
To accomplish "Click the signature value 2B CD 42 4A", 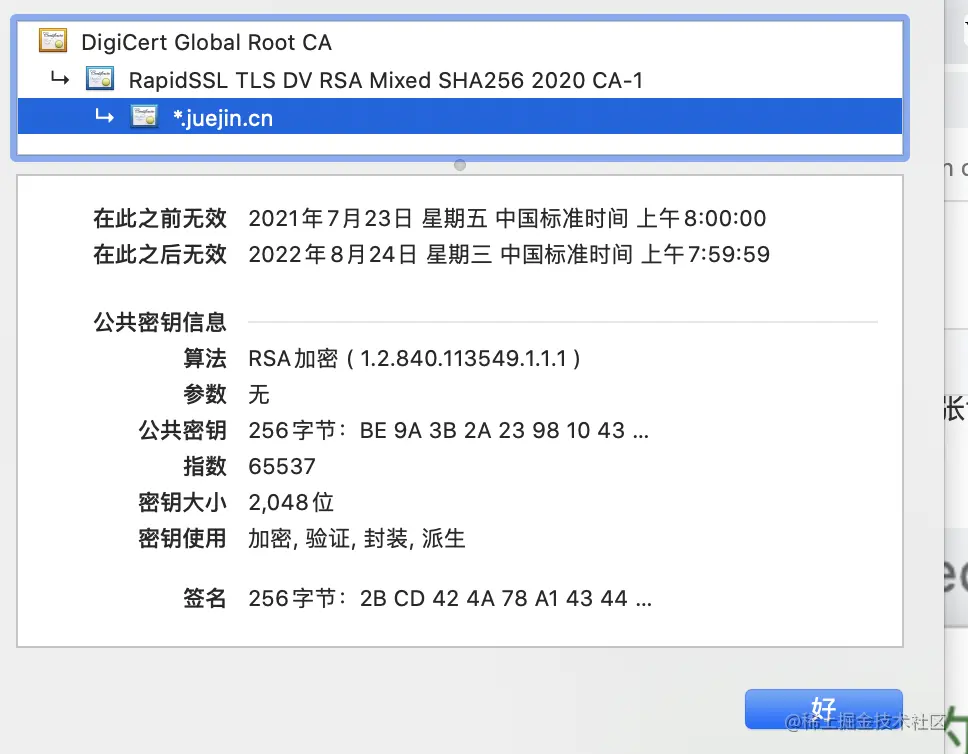I will pos(449,598).
